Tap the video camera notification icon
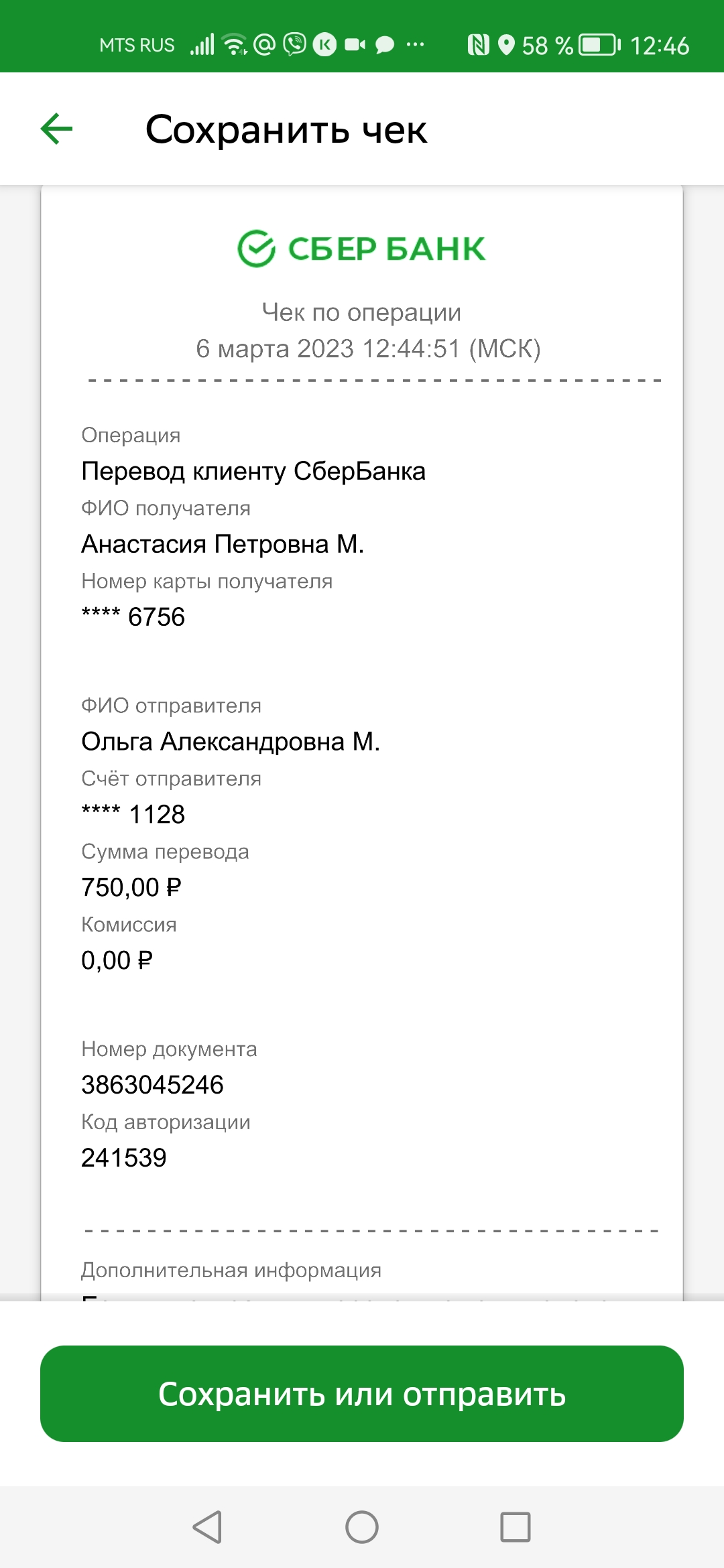Screen dimensions: 724x1568 [x=355, y=45]
